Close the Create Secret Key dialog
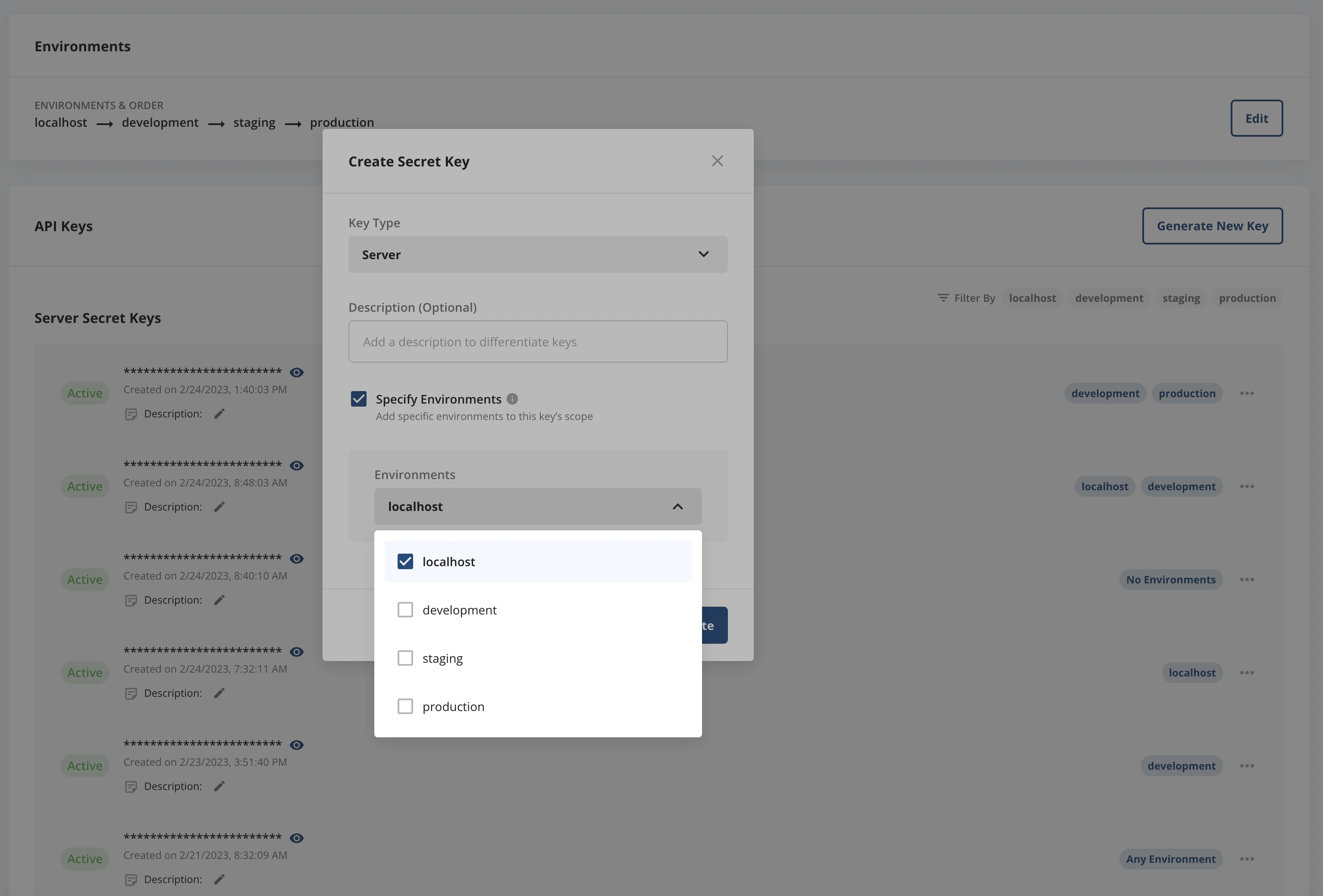 717,161
